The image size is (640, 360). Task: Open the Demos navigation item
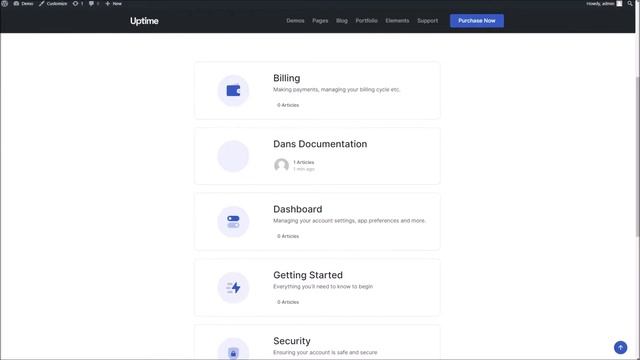click(295, 20)
